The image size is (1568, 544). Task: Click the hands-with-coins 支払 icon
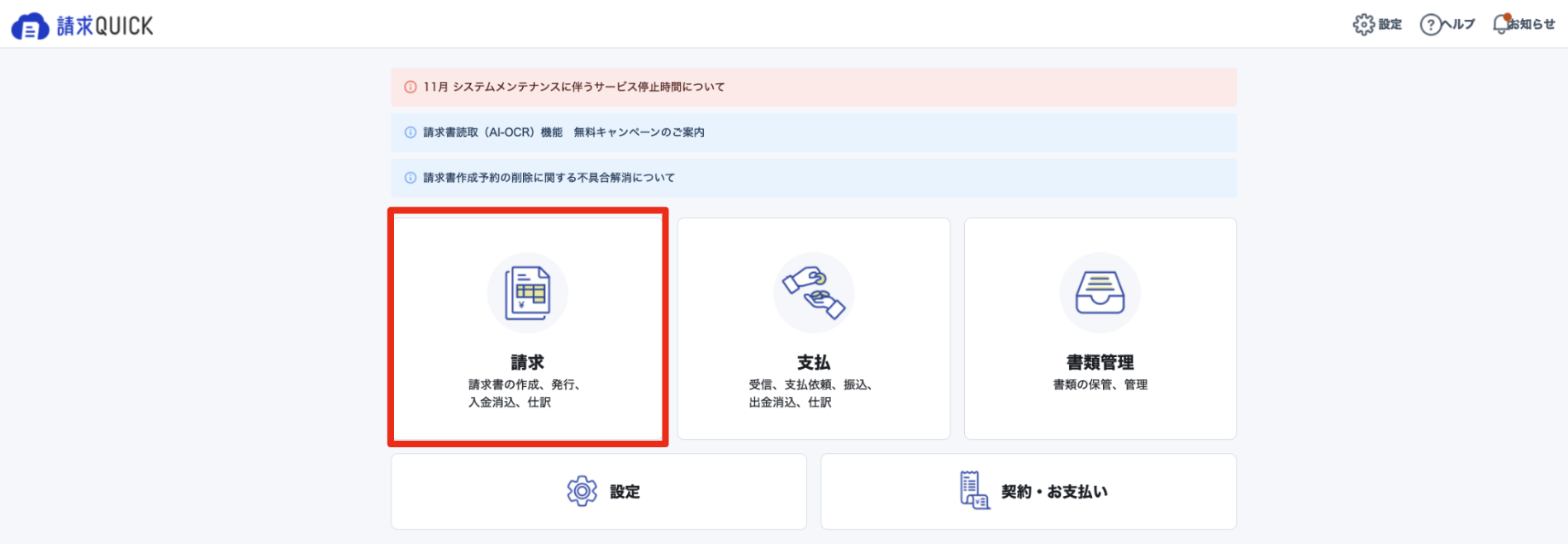pyautogui.click(x=814, y=293)
